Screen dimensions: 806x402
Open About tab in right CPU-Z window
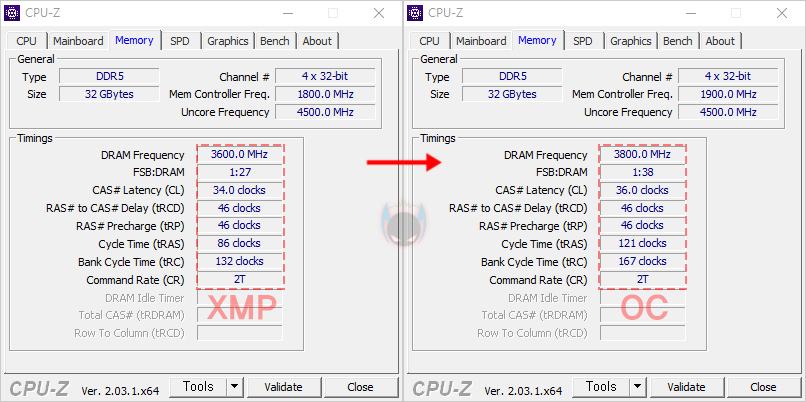pyautogui.click(x=720, y=41)
